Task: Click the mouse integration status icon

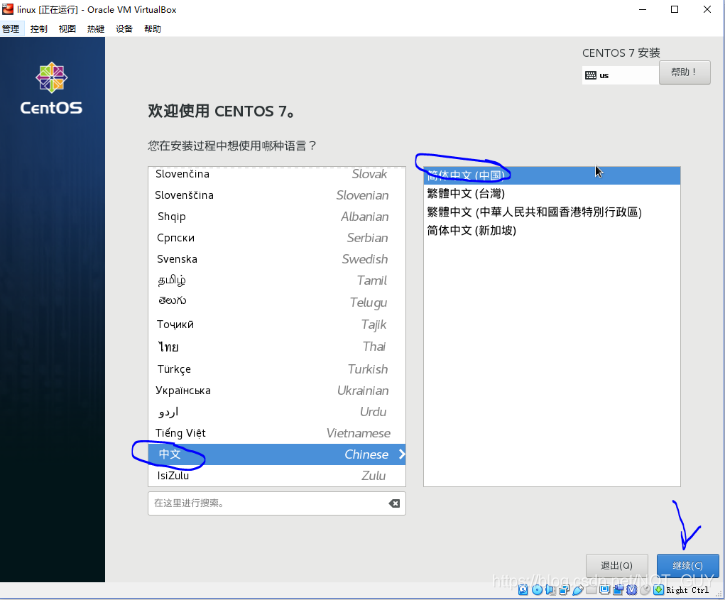Action: point(645,590)
